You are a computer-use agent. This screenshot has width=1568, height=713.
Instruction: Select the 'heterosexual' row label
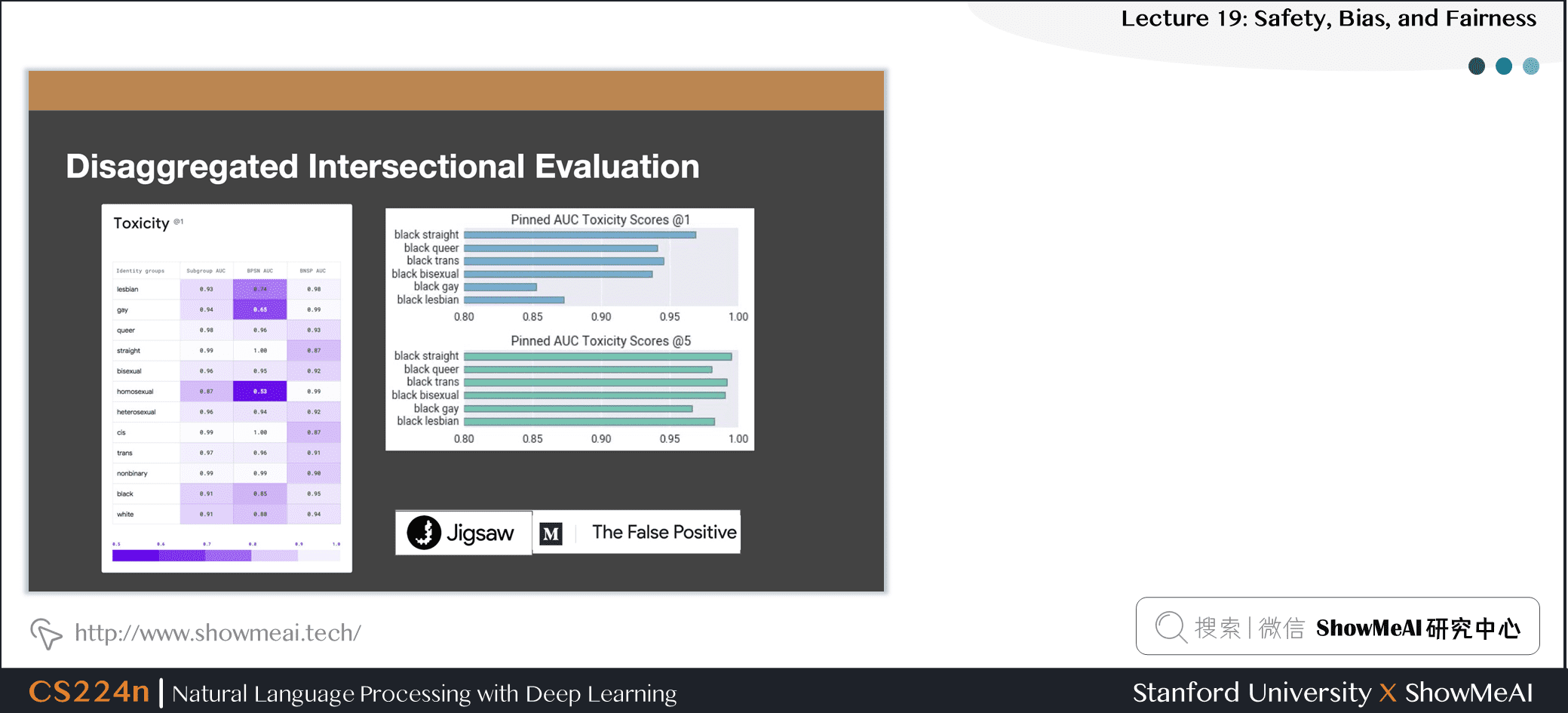[x=137, y=412]
